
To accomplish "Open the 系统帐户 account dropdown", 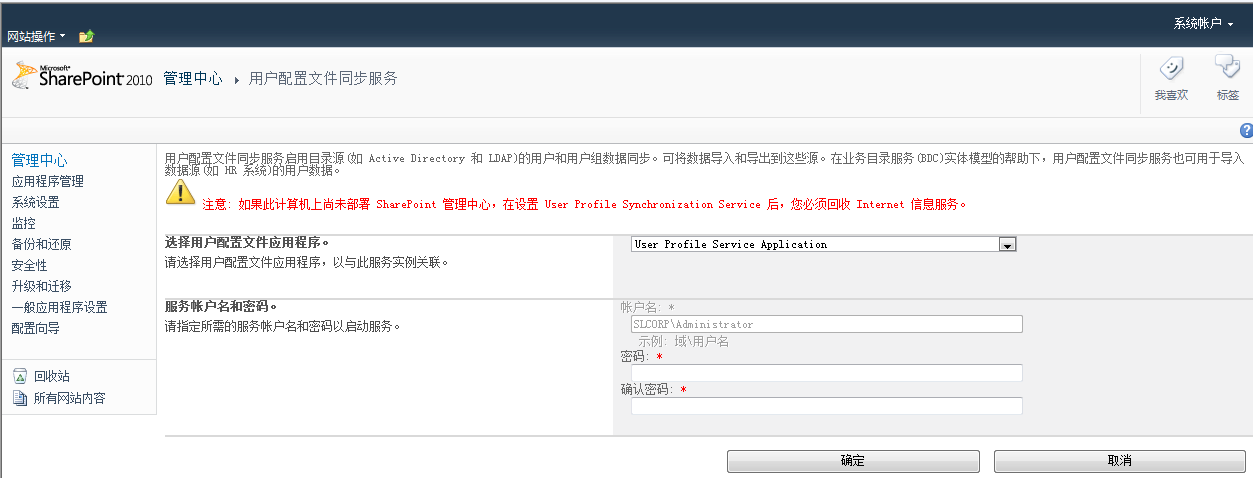I will pyautogui.click(x=1203, y=23).
